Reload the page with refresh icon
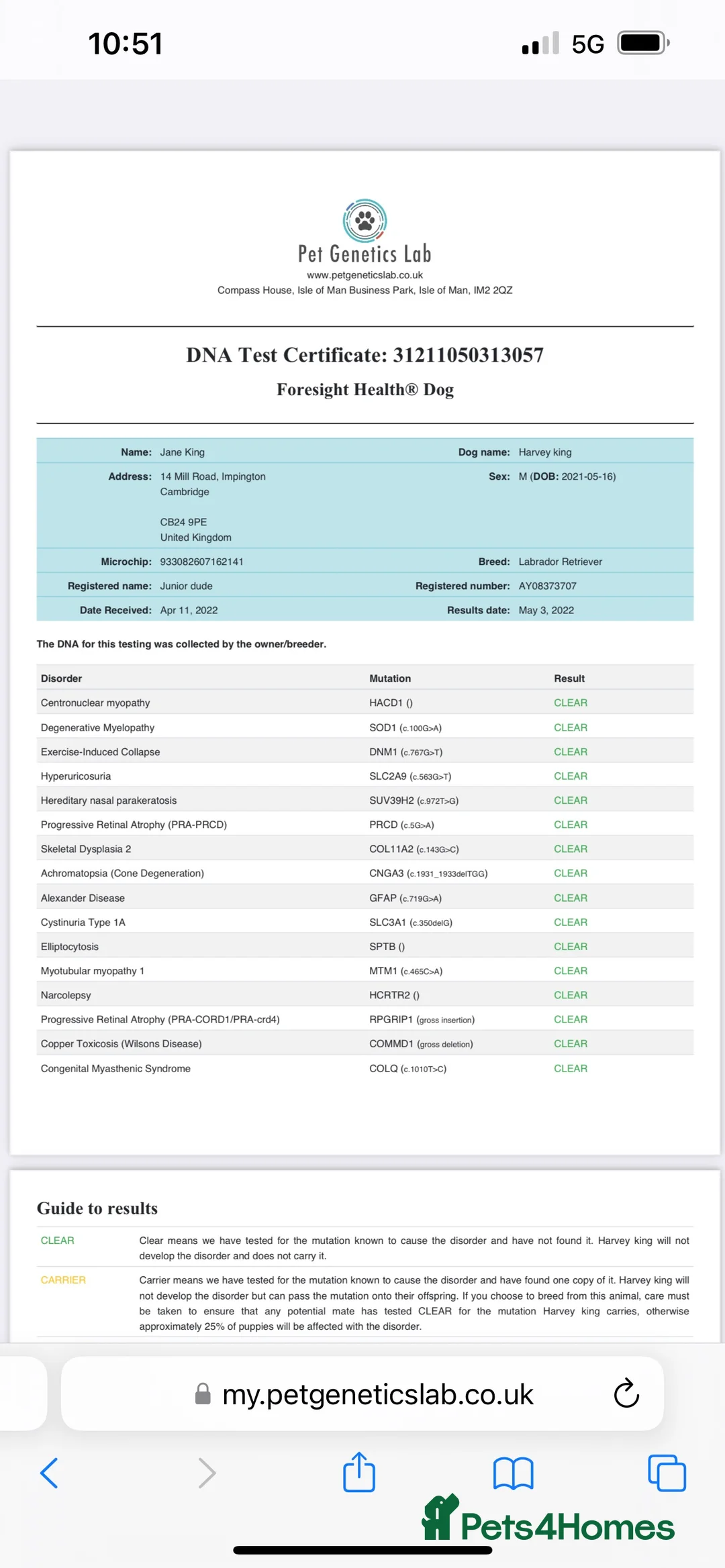 (626, 1394)
